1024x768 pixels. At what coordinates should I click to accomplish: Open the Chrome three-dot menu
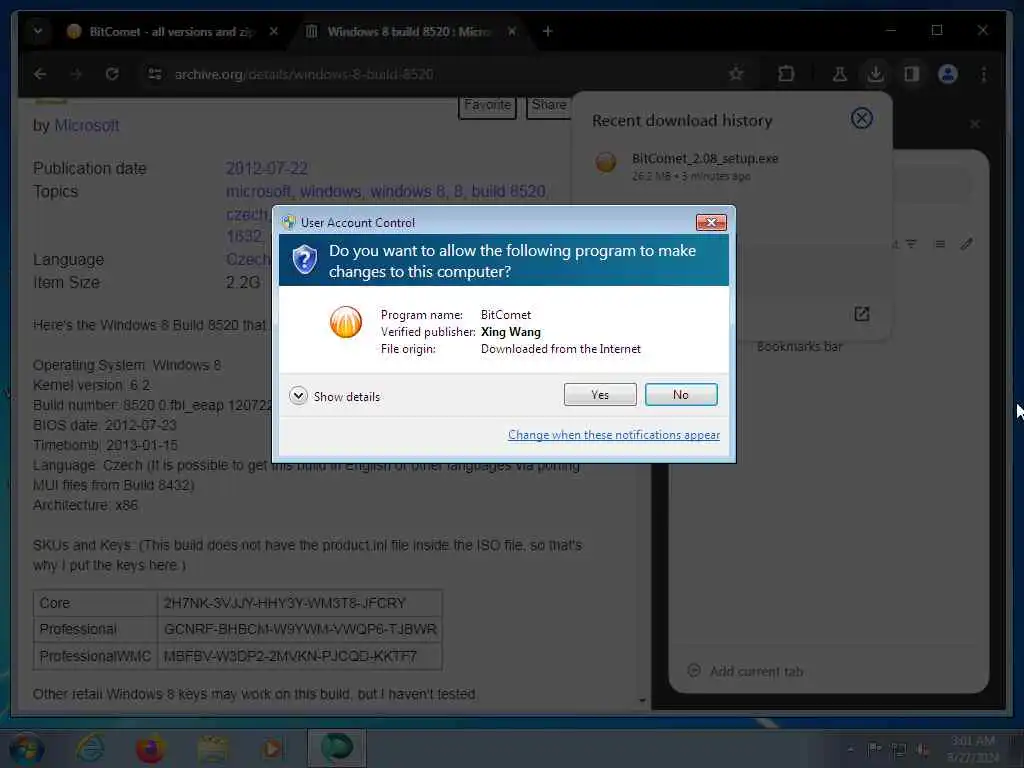pos(984,74)
